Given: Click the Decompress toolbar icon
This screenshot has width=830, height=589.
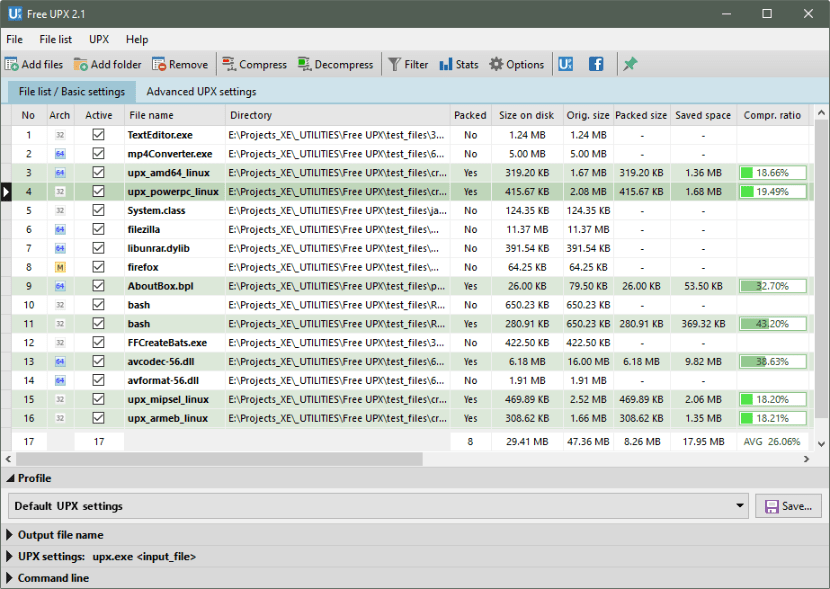Looking at the screenshot, I should pos(304,63).
